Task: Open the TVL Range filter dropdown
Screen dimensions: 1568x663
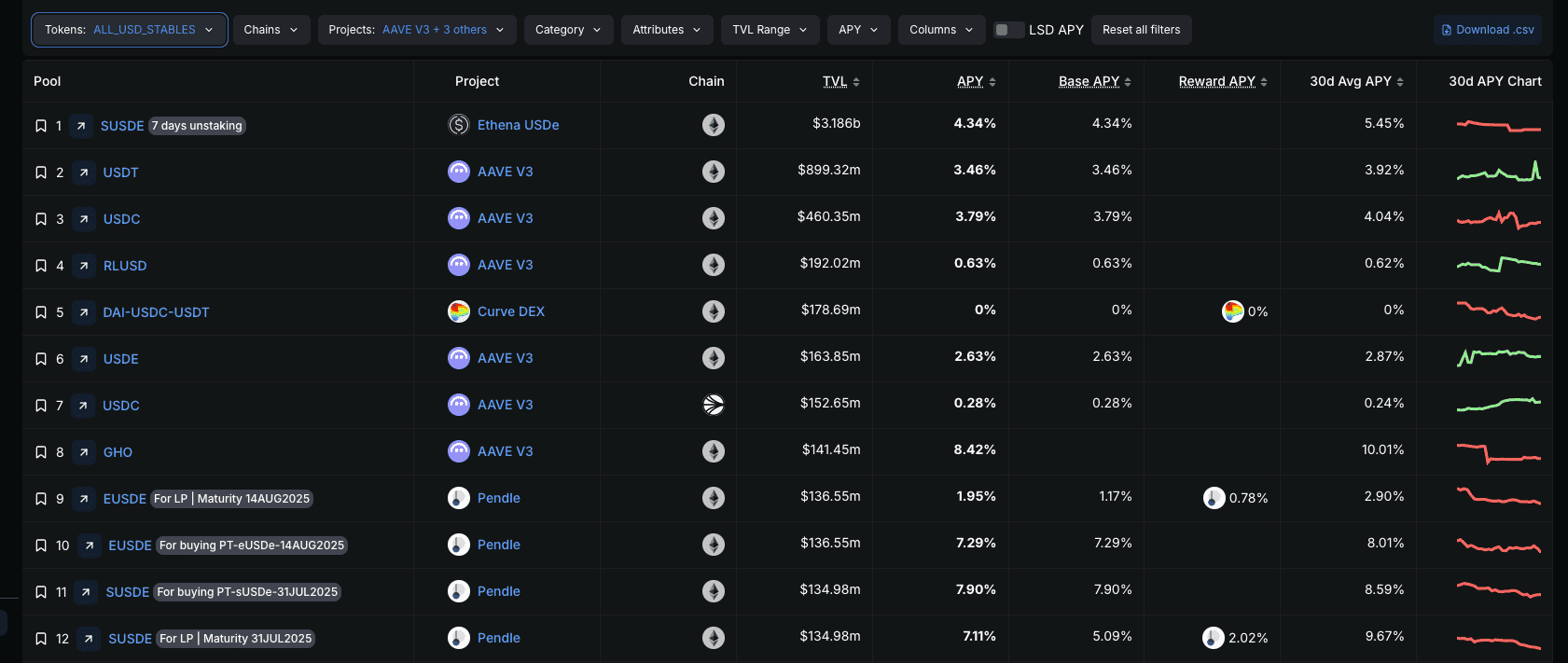Action: click(770, 30)
